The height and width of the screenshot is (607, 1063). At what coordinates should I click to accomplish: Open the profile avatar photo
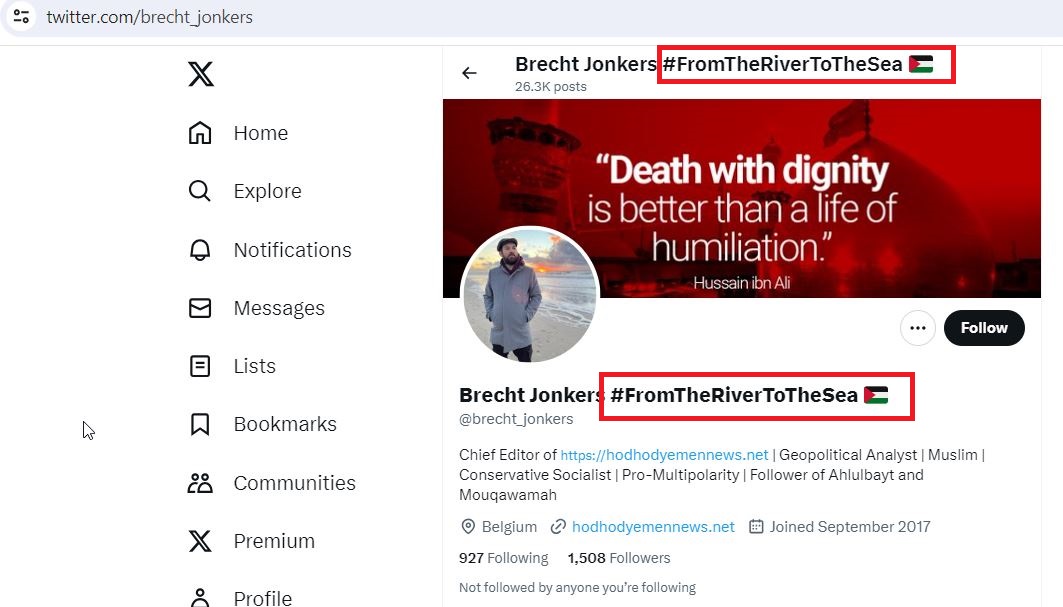coord(529,296)
